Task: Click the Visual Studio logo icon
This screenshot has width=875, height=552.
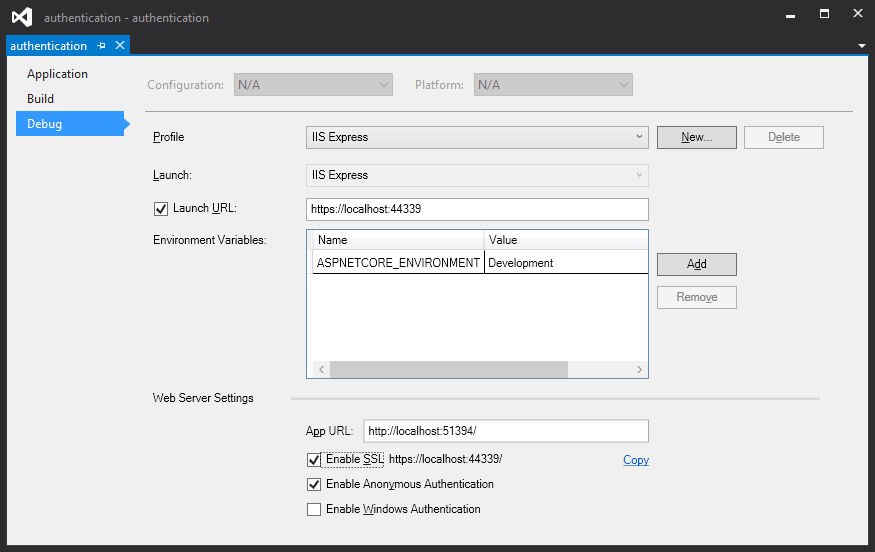Action: [21, 17]
